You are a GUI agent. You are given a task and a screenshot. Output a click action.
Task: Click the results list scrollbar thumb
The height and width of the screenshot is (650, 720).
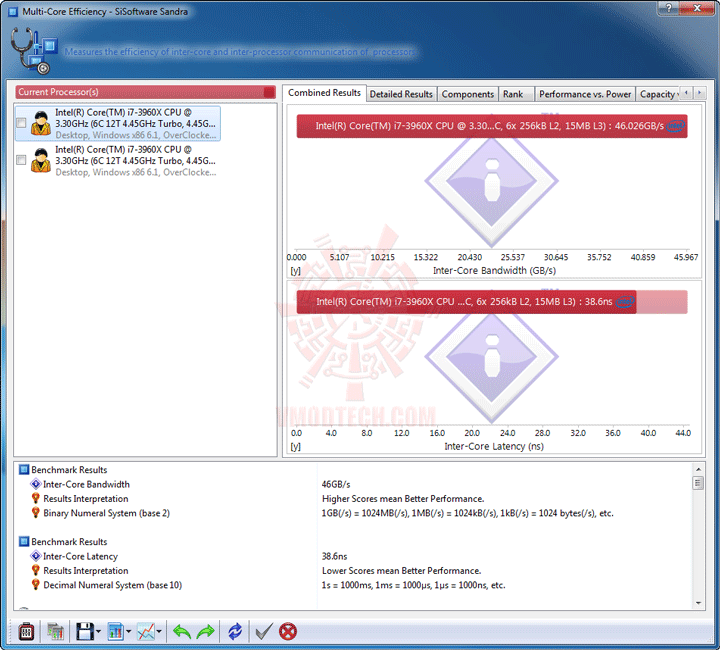tap(698, 483)
